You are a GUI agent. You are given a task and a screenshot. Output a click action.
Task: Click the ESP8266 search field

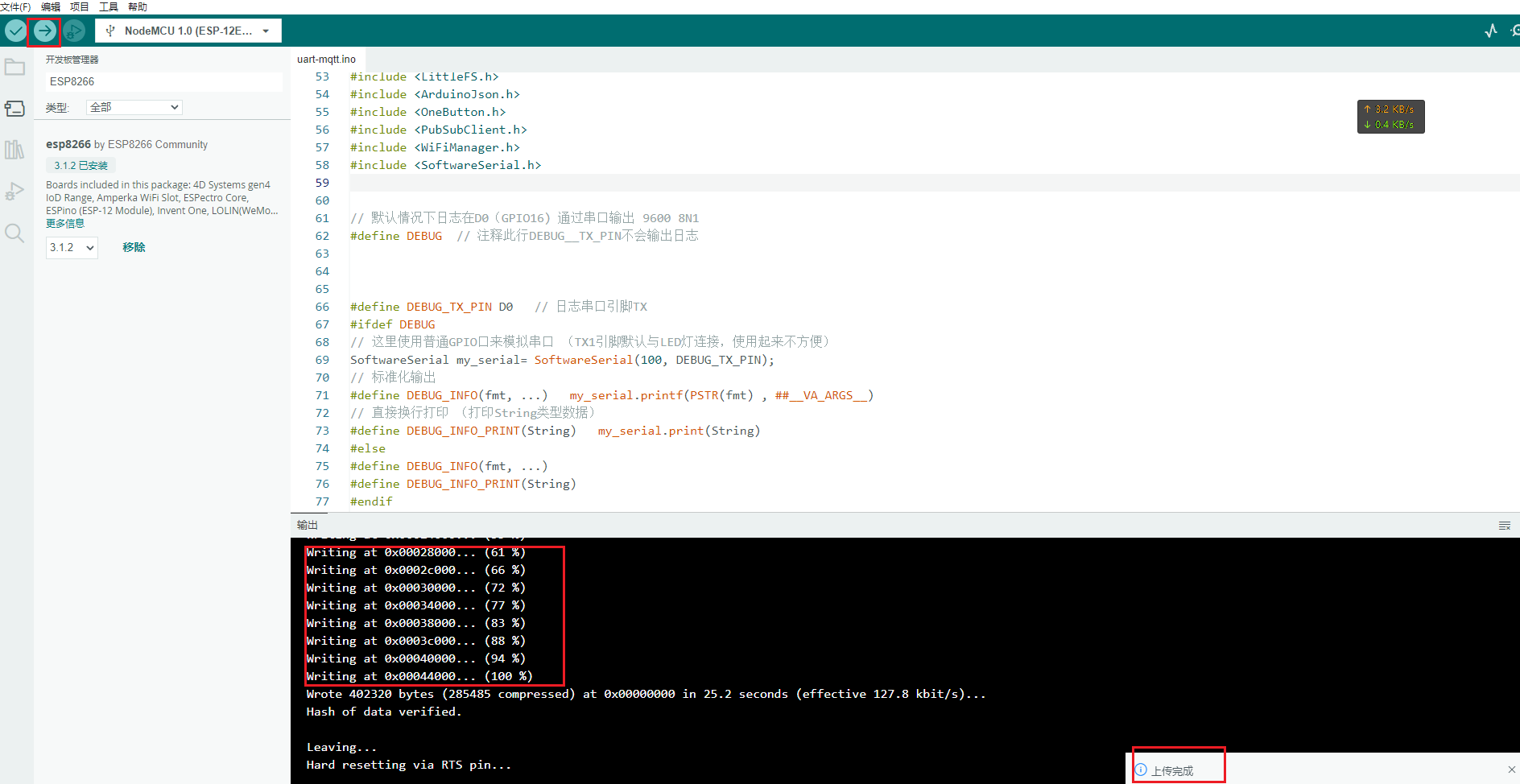pos(163,81)
